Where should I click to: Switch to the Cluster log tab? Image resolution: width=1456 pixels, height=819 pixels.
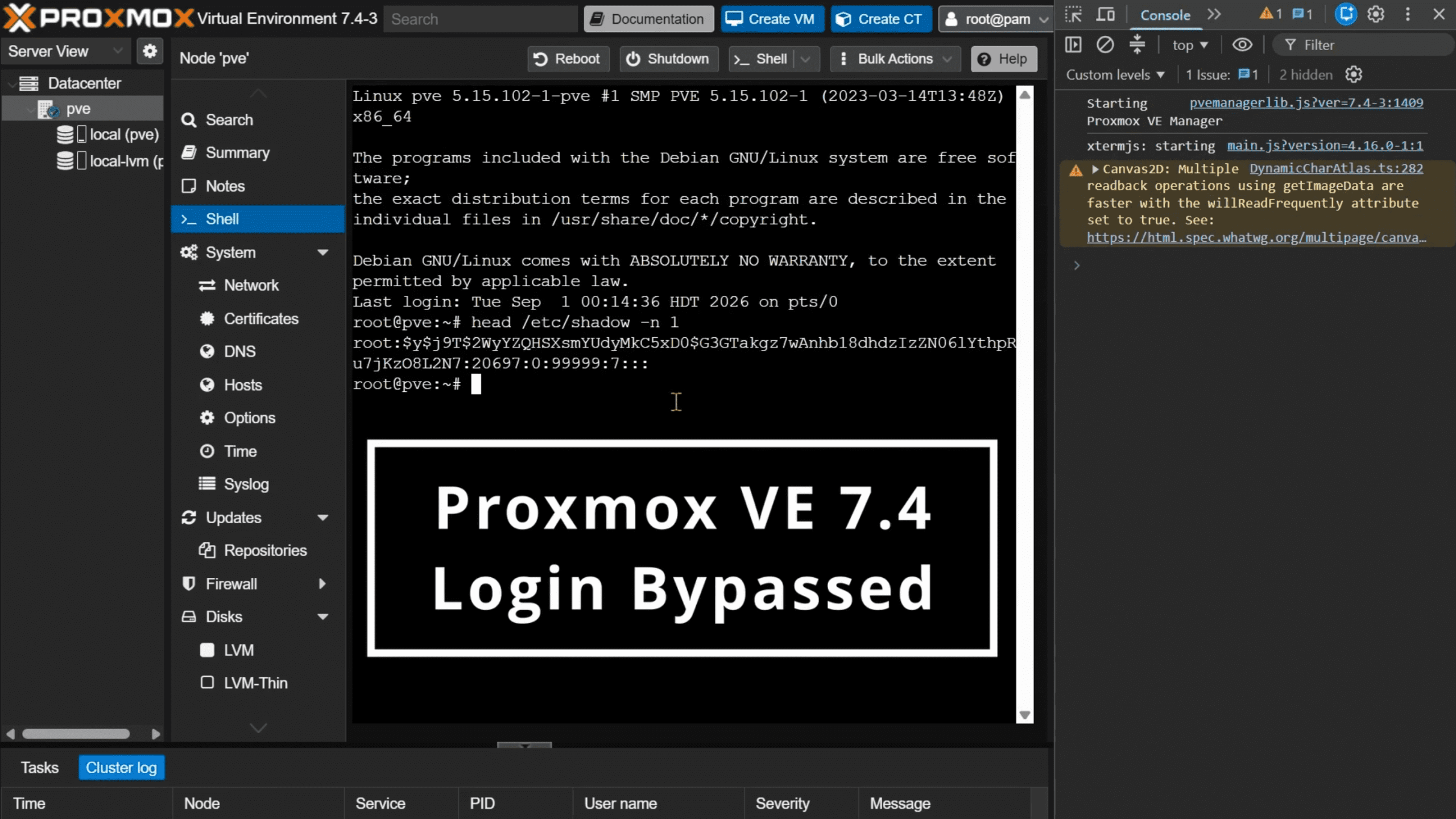click(x=121, y=768)
